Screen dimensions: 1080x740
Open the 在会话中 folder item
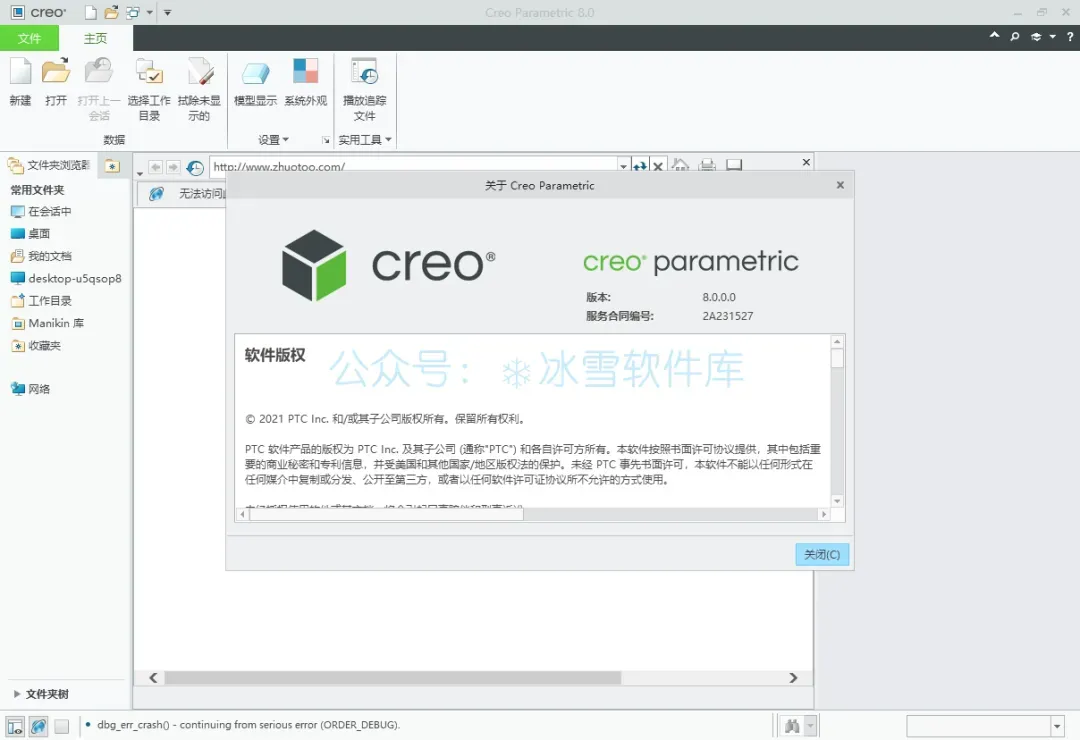pos(41,212)
